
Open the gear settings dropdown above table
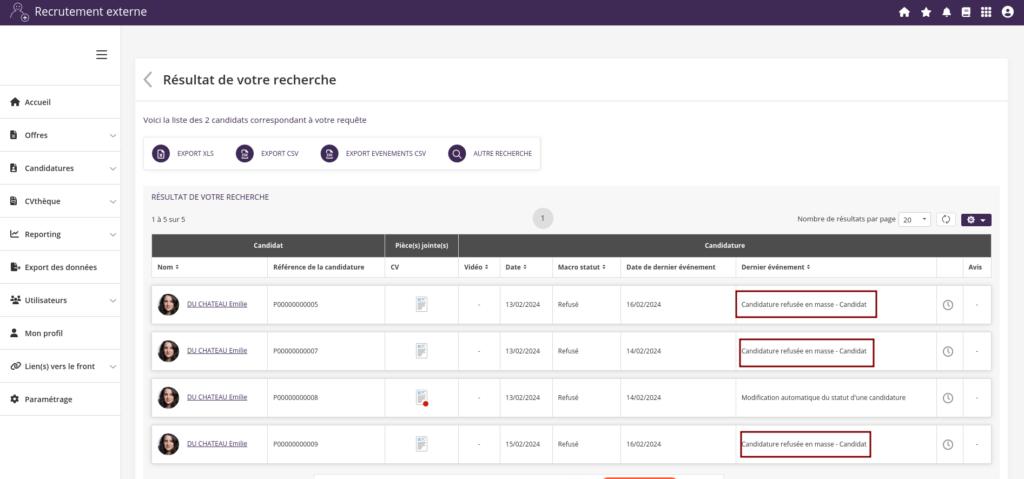[x=975, y=219]
